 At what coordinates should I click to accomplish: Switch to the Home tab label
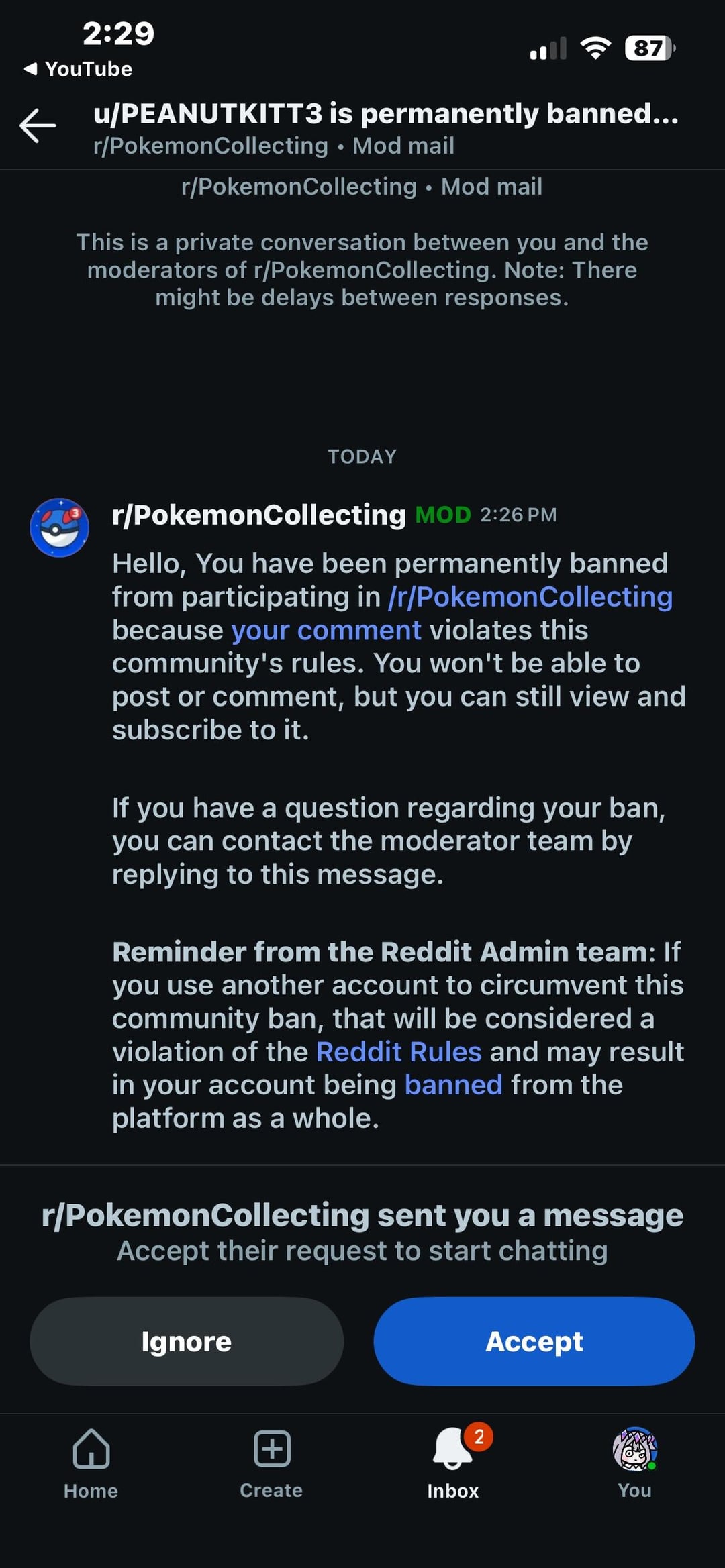(x=91, y=1491)
